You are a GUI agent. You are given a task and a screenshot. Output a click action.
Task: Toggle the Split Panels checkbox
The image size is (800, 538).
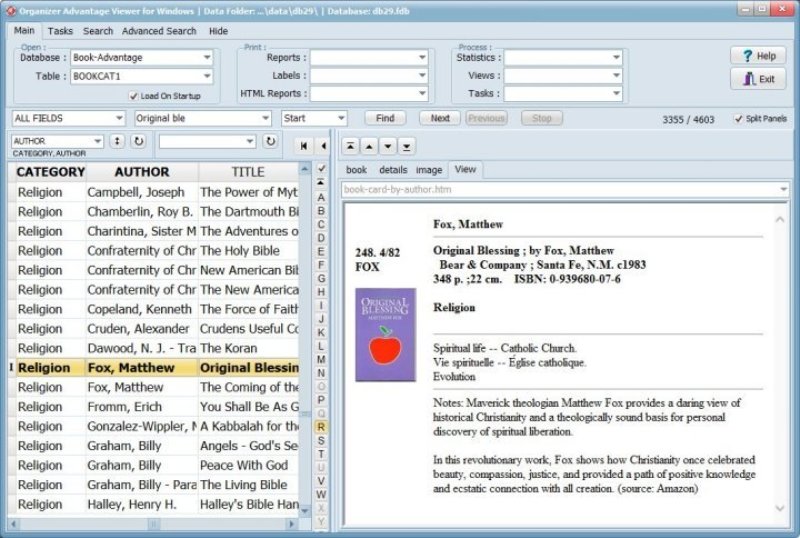point(738,119)
